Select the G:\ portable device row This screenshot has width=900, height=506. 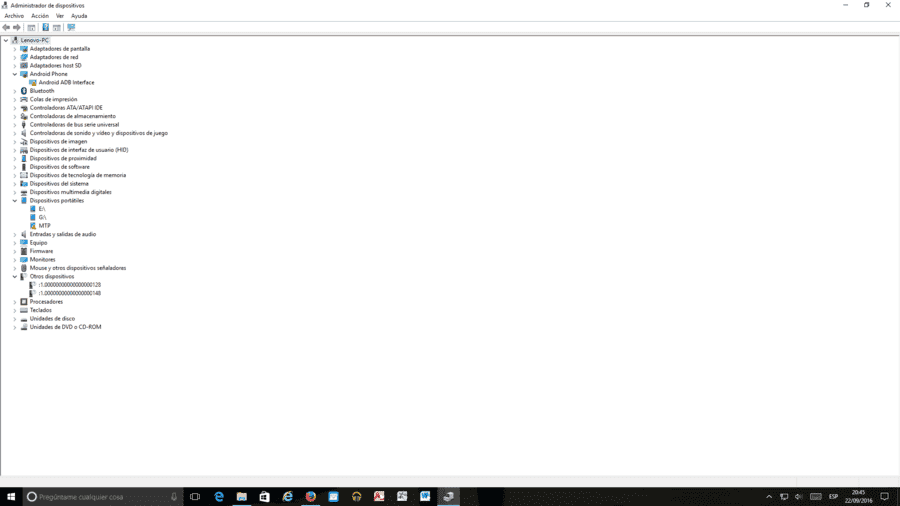coord(42,217)
